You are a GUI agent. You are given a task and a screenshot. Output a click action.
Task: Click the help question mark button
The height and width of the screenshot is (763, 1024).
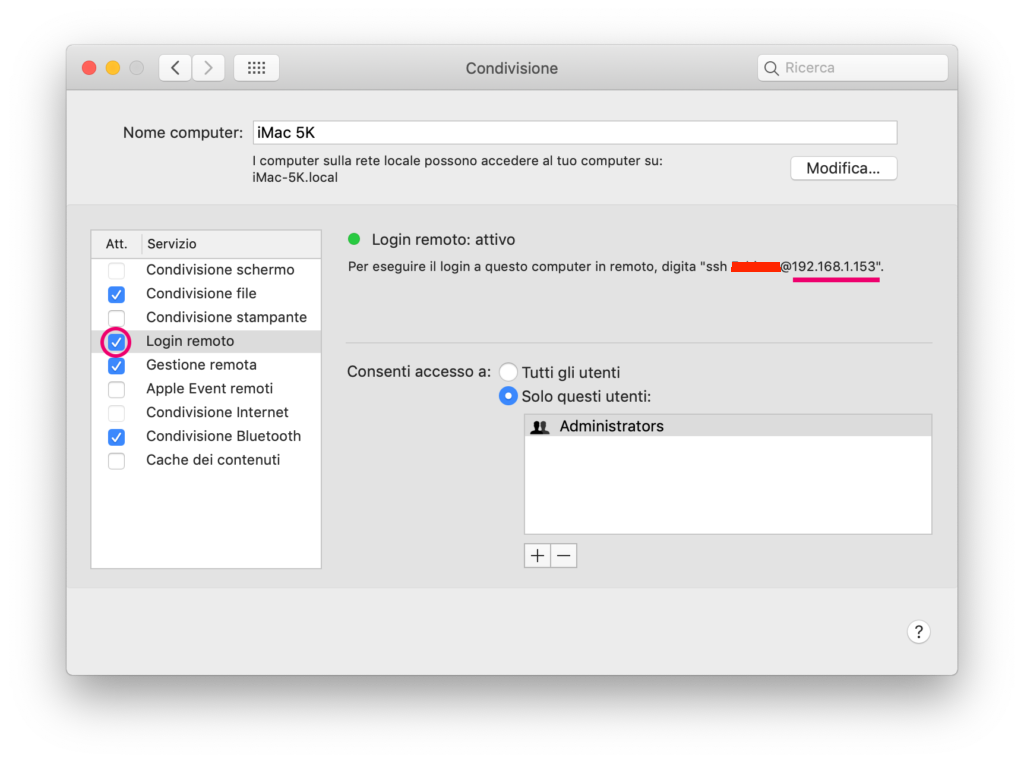tap(918, 631)
